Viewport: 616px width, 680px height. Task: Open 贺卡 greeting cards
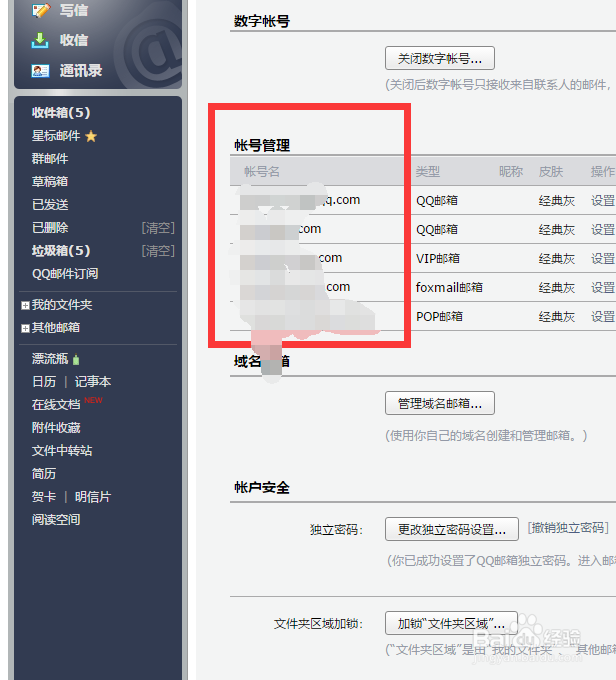pyautogui.click(x=44, y=497)
